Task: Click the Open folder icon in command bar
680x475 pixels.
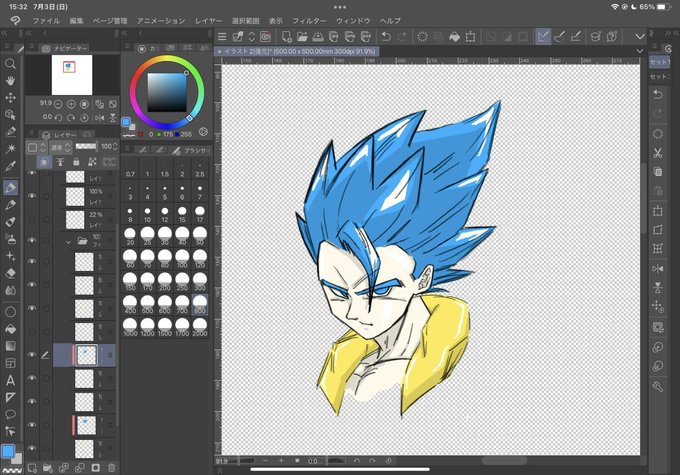Action: pyautogui.click(x=302, y=37)
